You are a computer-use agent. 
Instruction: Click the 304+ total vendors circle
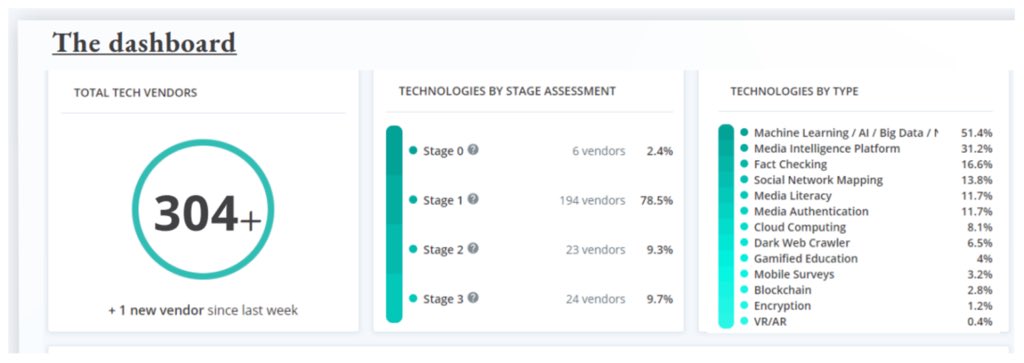203,210
